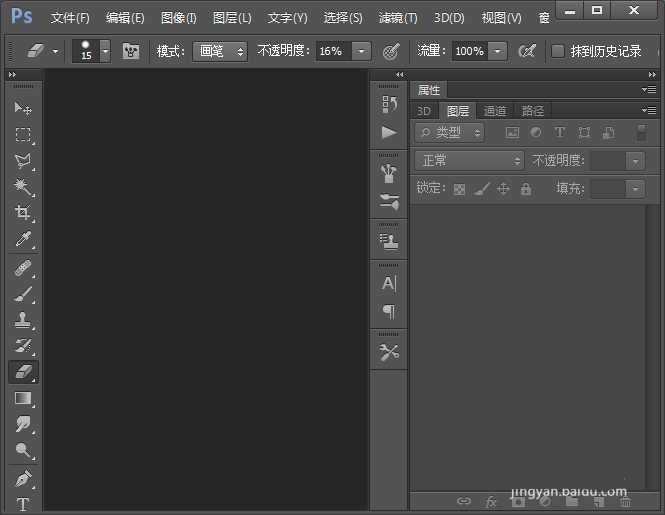Switch to the 通道 tab
Screen dimensions: 665x515
point(495,111)
